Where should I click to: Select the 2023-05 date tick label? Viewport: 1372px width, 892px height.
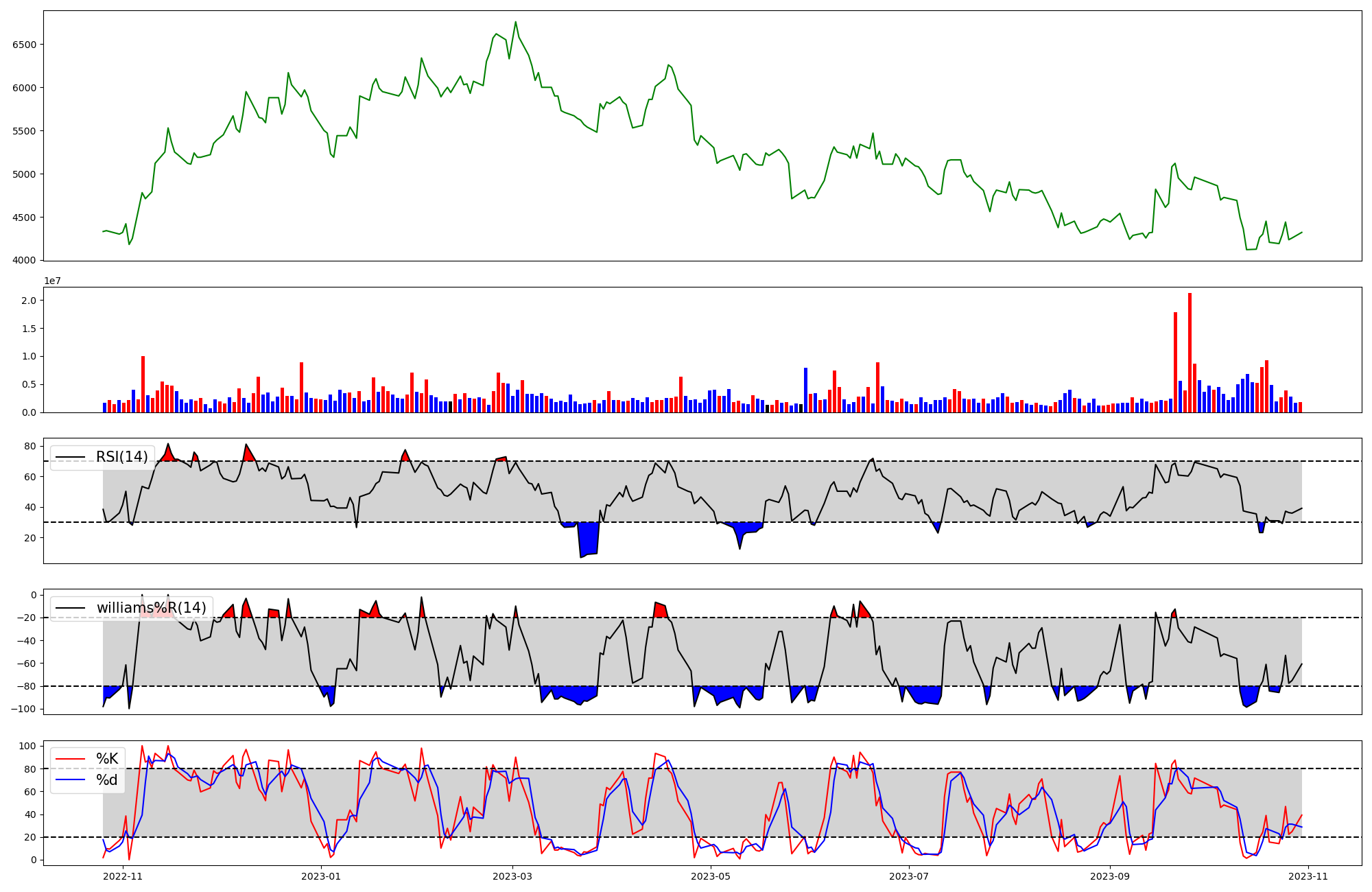tap(711, 876)
